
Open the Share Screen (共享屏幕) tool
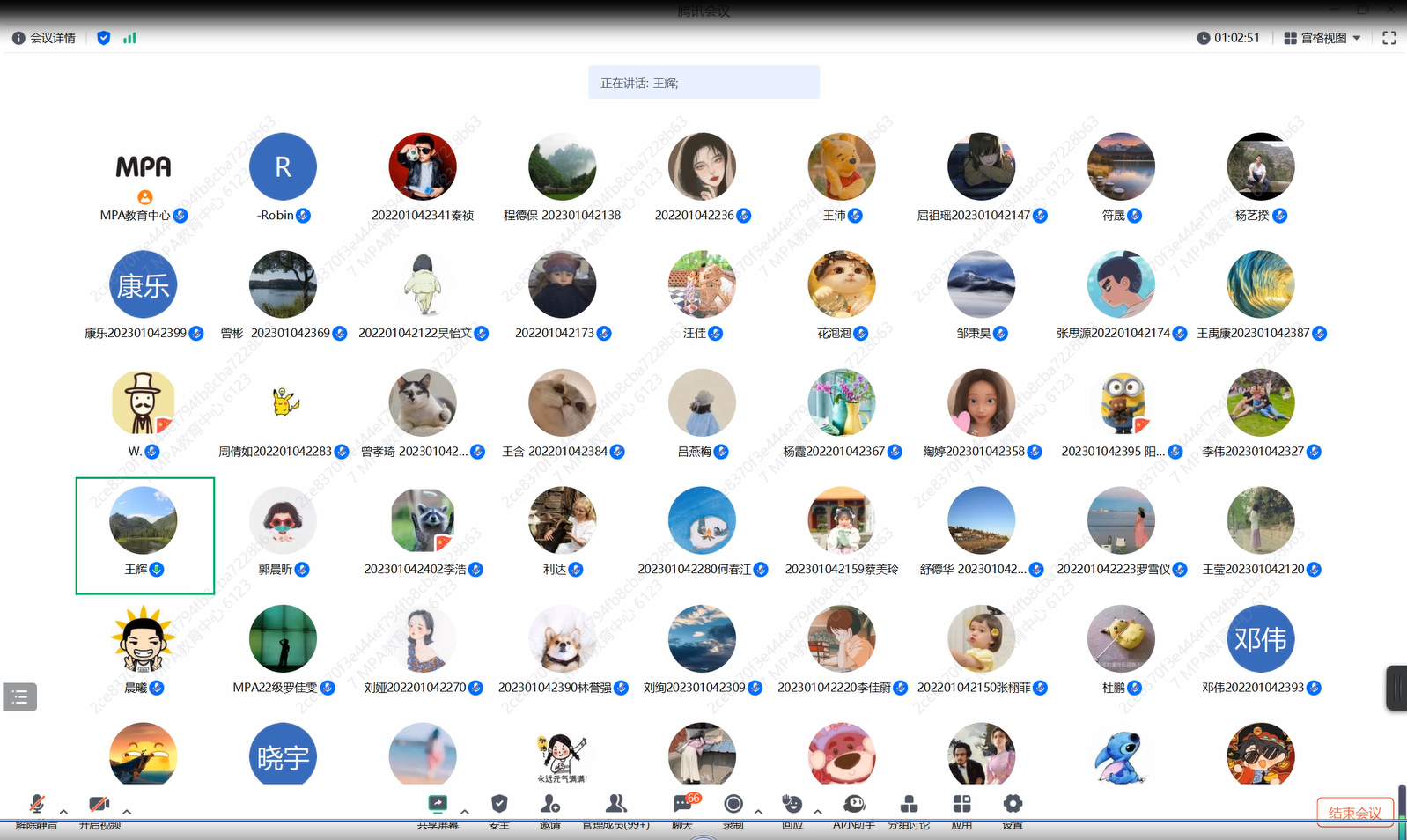[438, 805]
